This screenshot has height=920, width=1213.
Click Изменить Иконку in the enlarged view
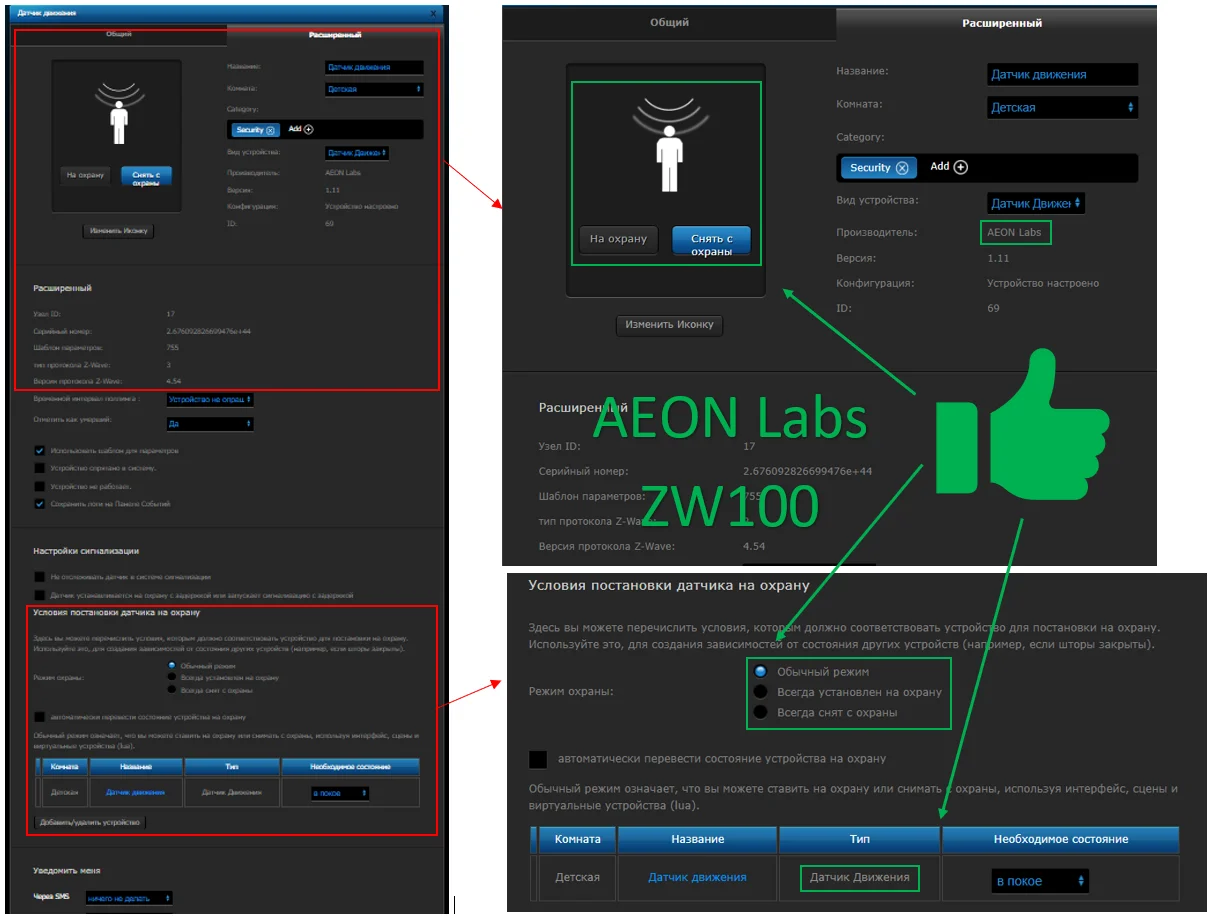(x=669, y=325)
